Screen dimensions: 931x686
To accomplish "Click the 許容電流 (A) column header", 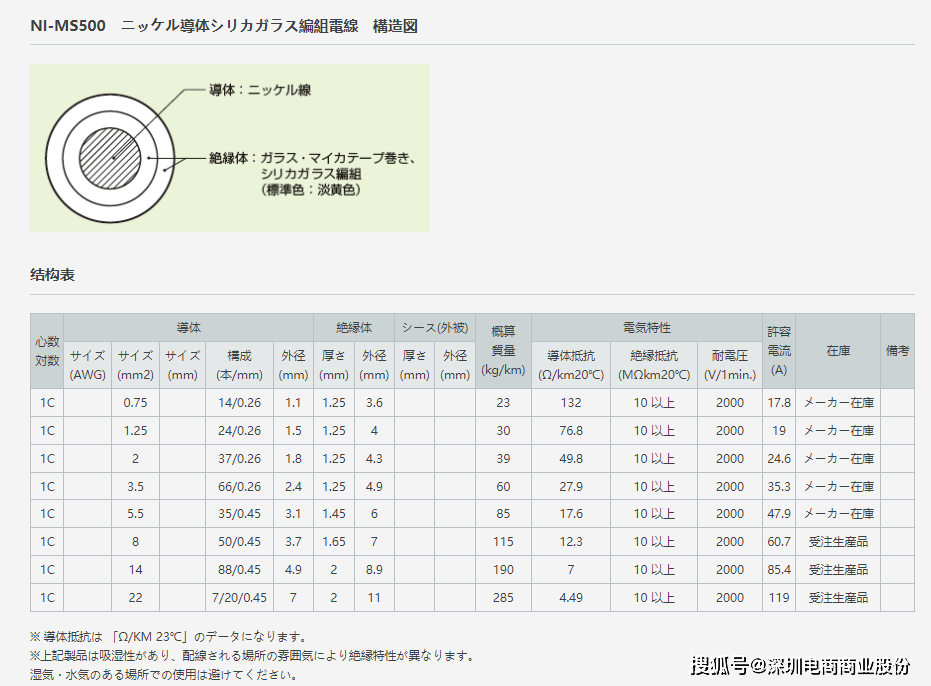I will click(x=779, y=351).
